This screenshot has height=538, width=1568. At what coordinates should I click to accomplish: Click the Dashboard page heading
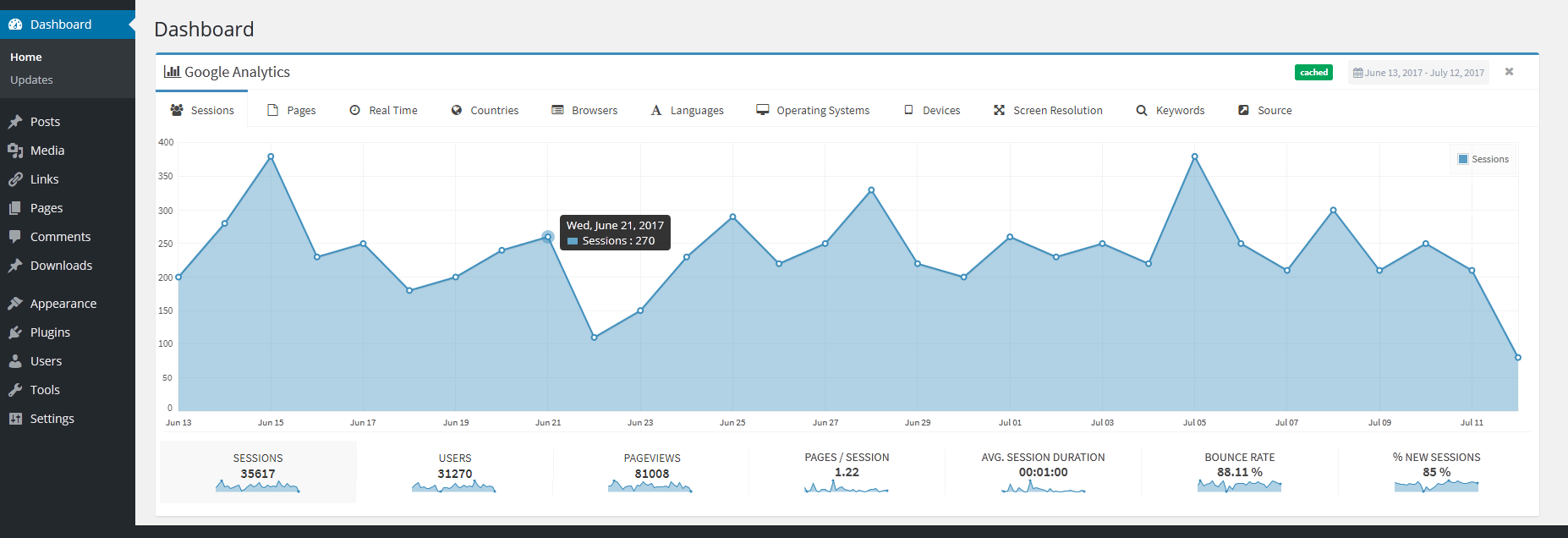point(204,30)
